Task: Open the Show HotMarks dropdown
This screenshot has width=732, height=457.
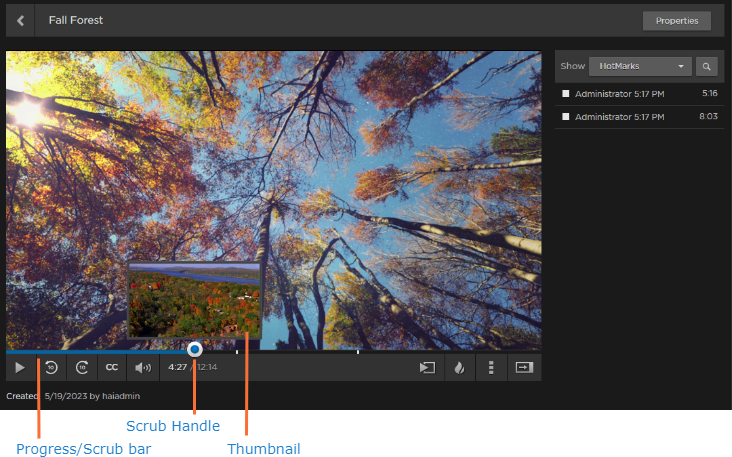Action: coord(639,66)
